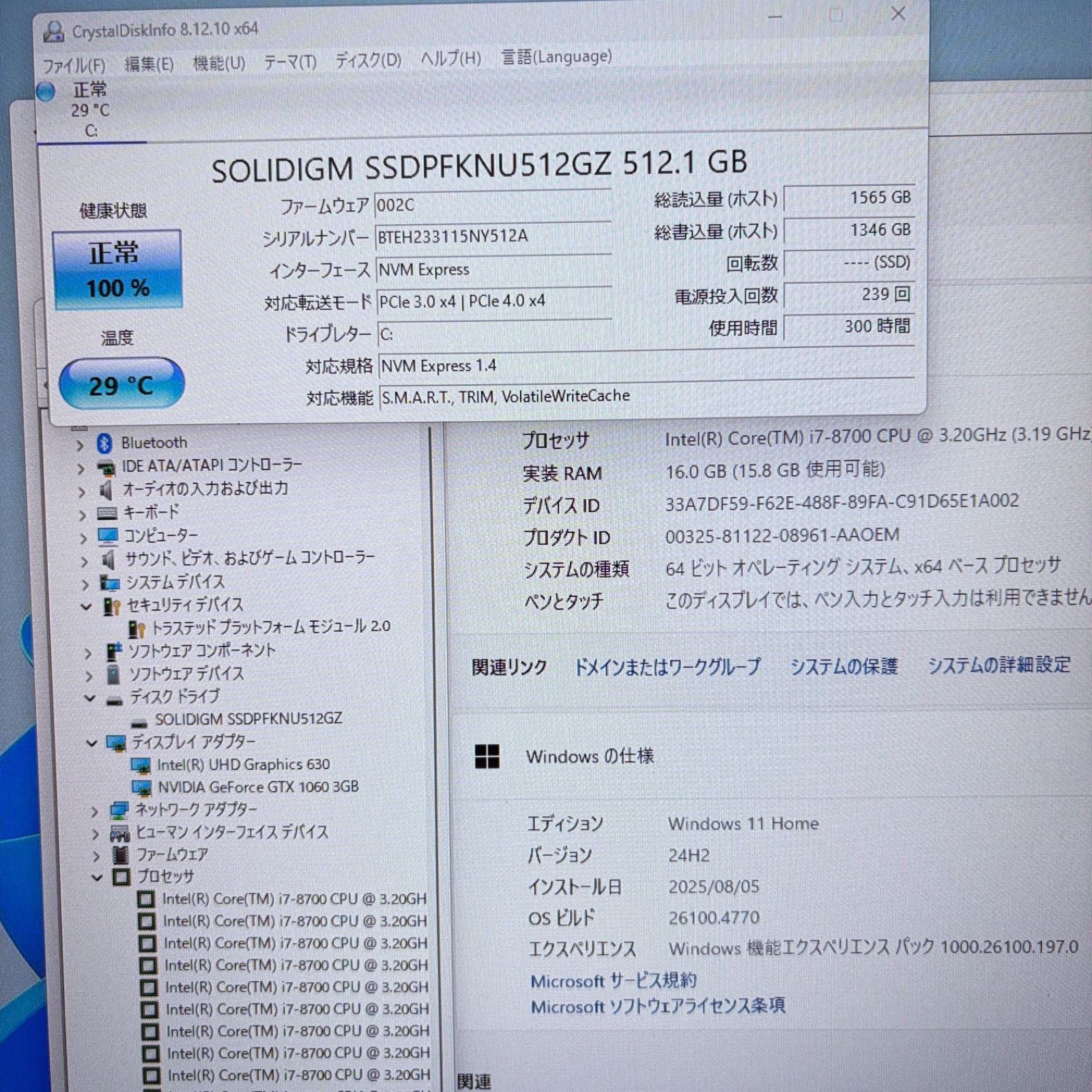Viewport: 1092px width, 1092px height.
Task: Open the ヘルプ(H) menu
Action: point(450,59)
